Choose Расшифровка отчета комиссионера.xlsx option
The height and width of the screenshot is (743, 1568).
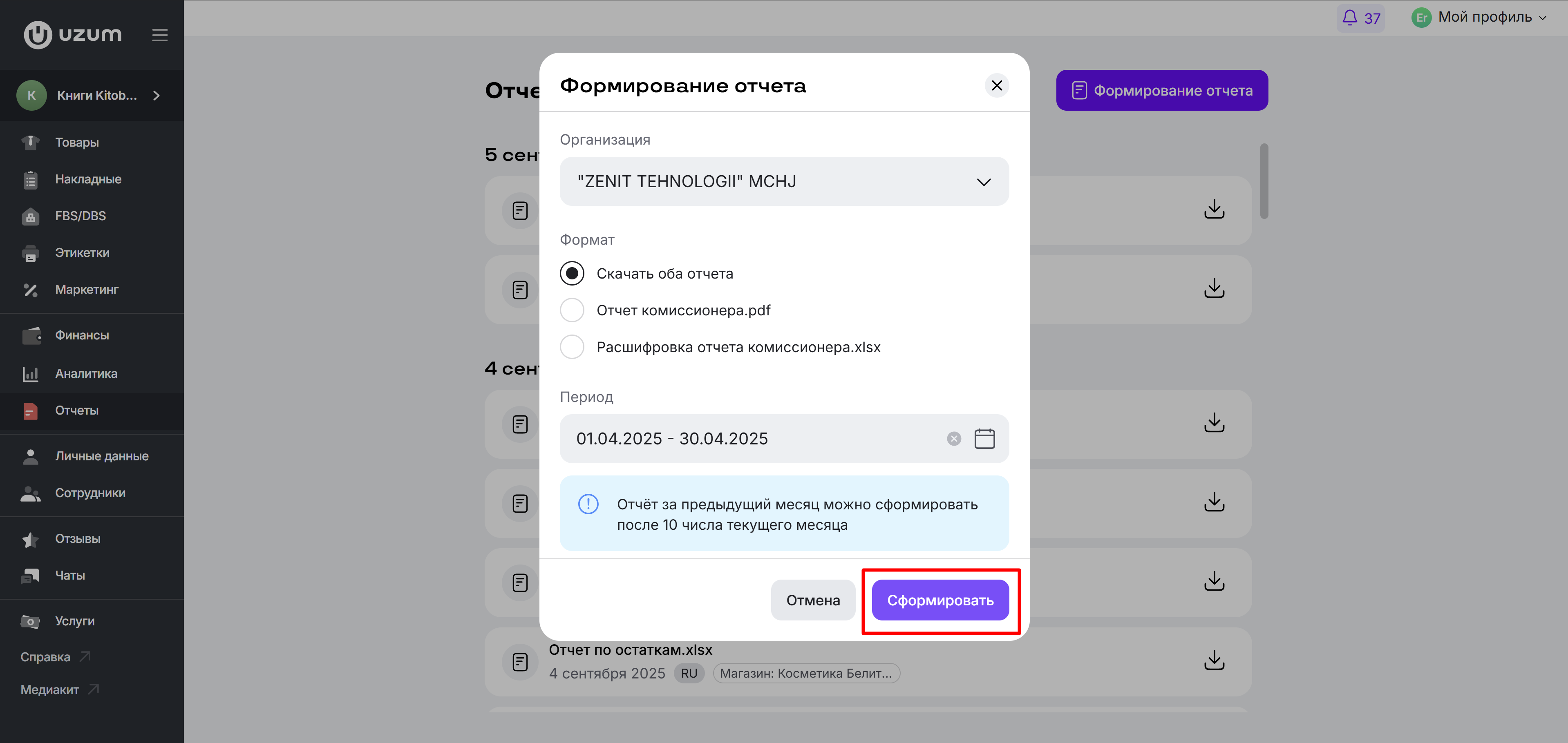pyautogui.click(x=572, y=347)
